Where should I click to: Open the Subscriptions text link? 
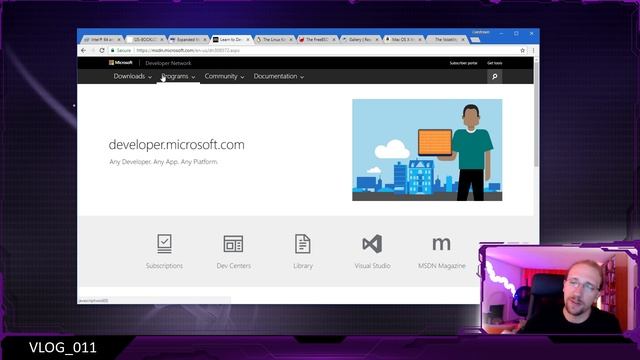(164, 266)
